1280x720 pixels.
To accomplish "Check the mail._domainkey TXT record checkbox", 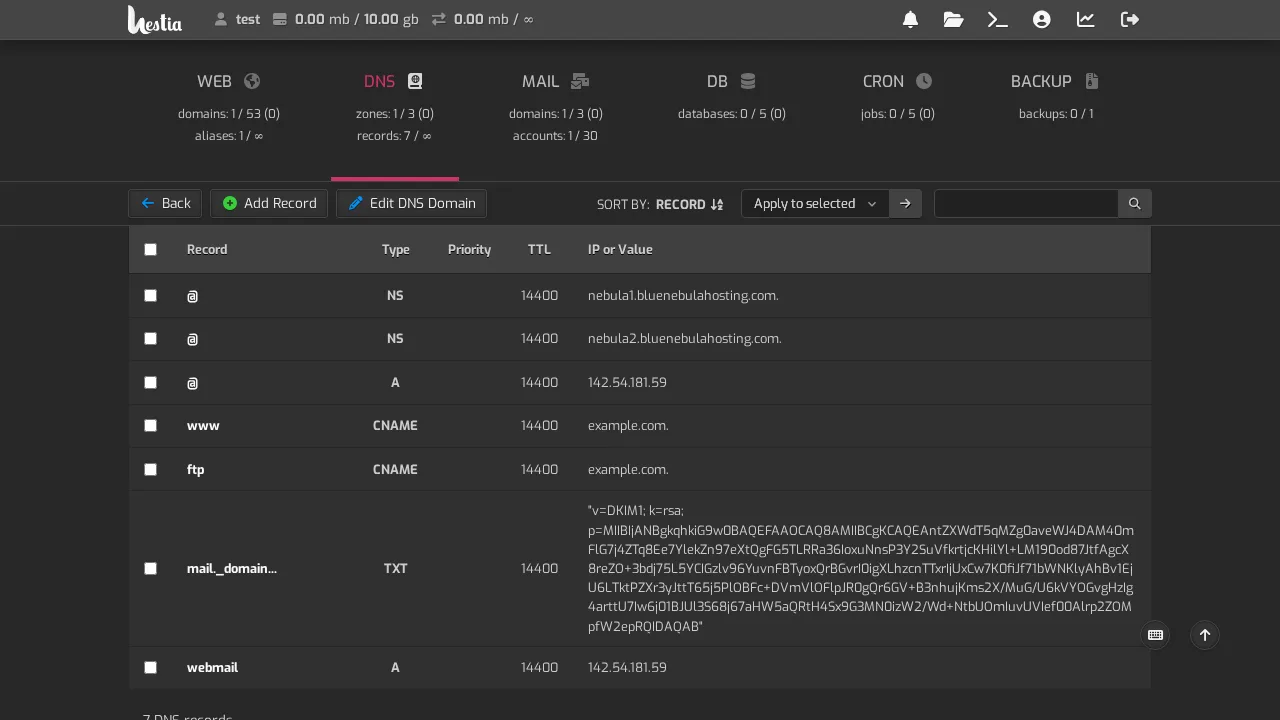I will [151, 568].
